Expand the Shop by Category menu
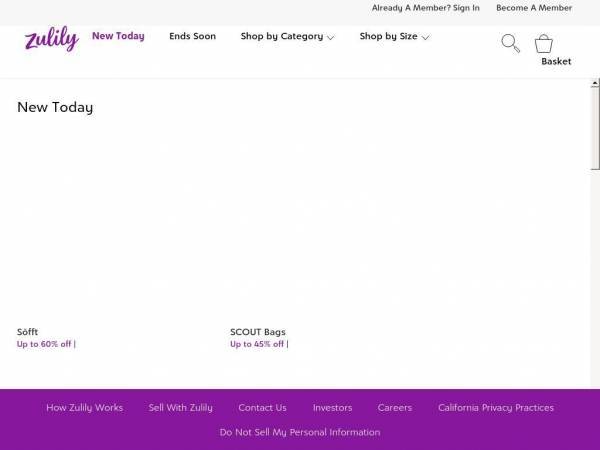The image size is (600, 450). coord(287,36)
